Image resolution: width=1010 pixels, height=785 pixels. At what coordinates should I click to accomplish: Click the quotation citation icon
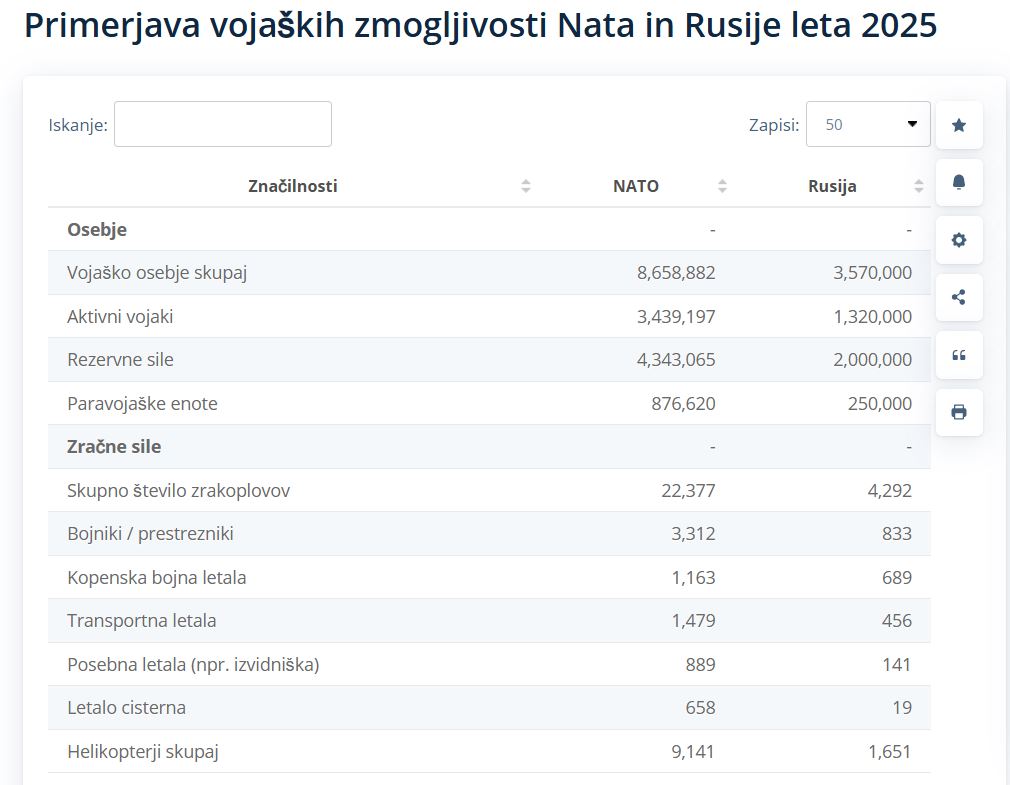958,355
